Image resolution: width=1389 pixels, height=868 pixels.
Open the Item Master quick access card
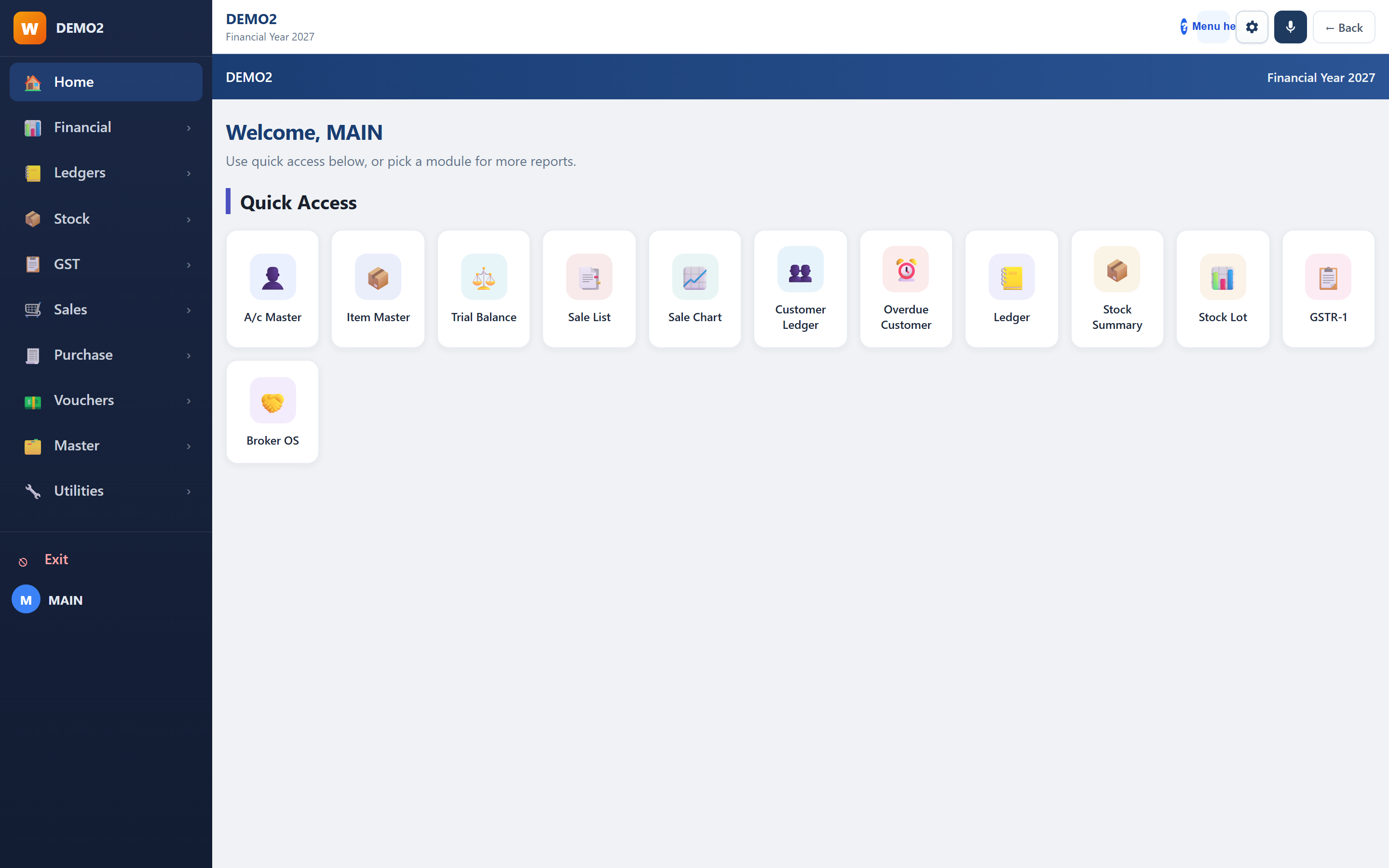pos(378,289)
